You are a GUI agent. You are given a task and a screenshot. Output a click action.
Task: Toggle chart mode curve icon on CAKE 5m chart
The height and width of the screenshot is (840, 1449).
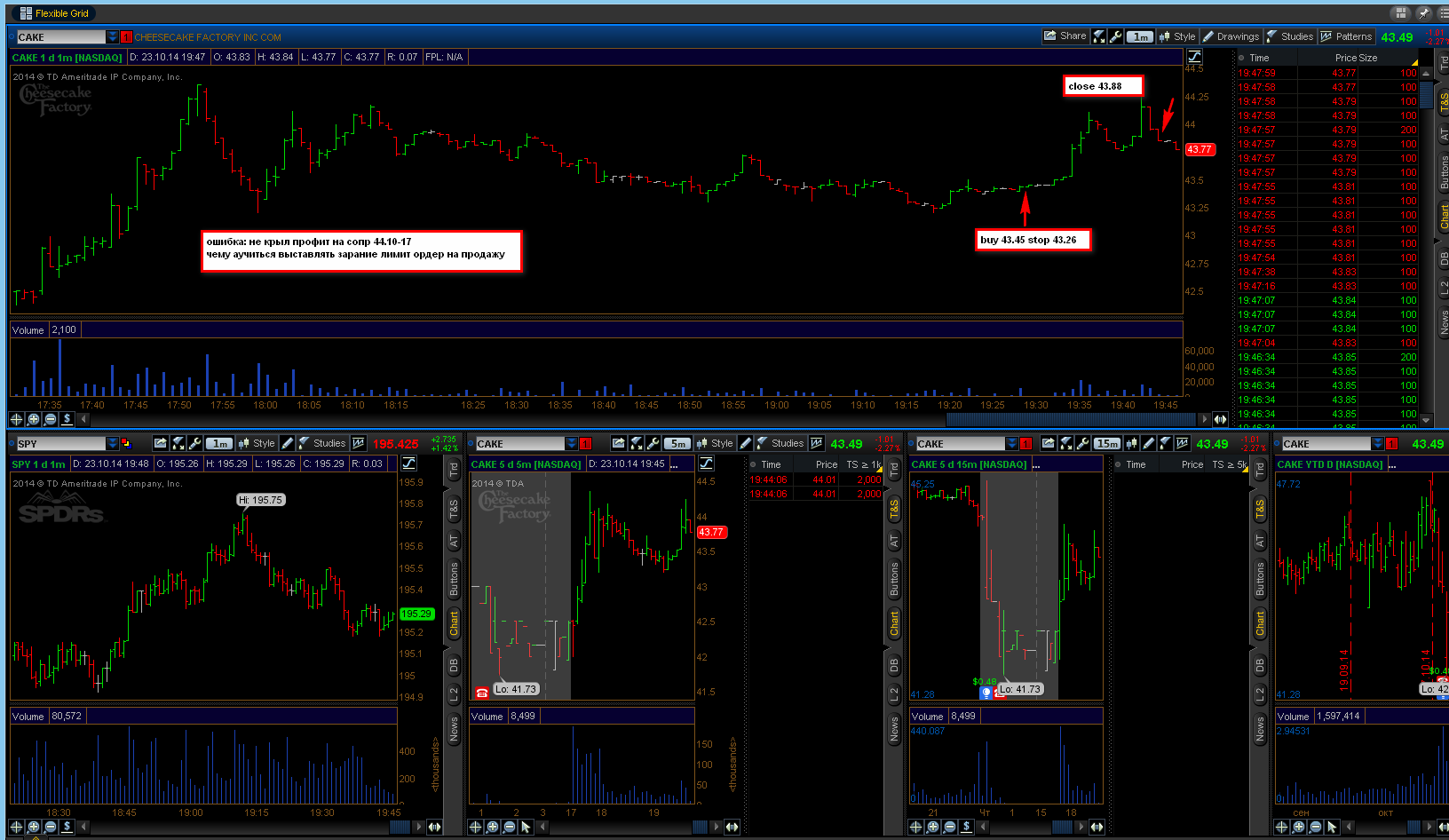(x=707, y=463)
